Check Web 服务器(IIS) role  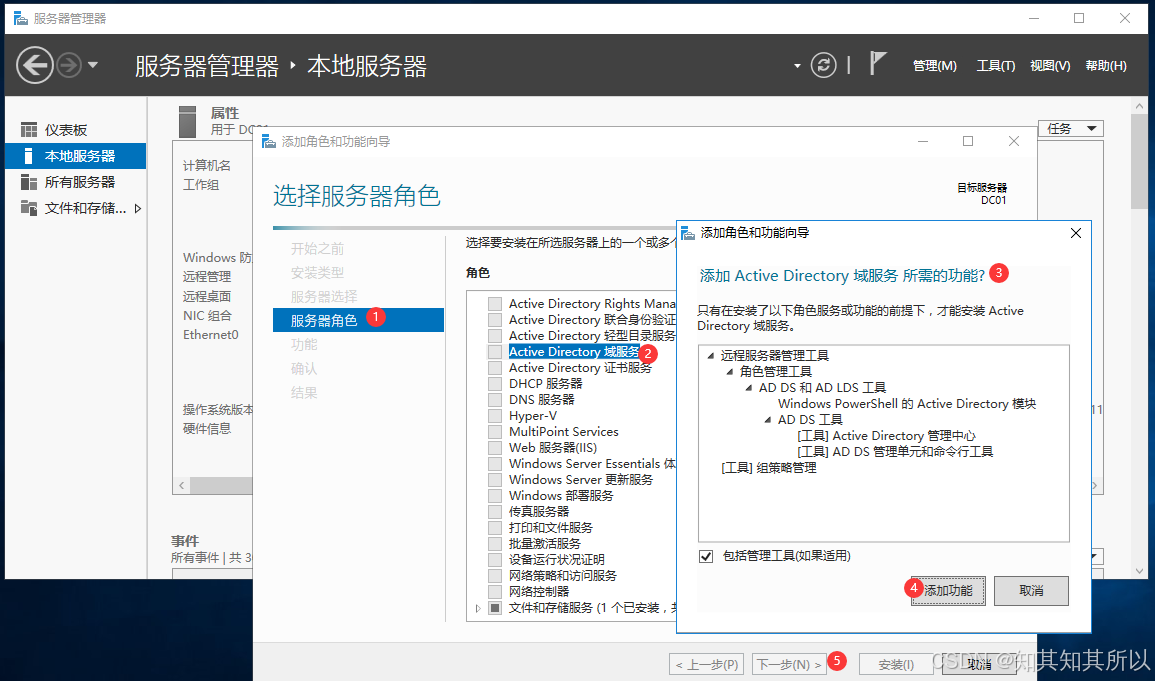[495, 448]
